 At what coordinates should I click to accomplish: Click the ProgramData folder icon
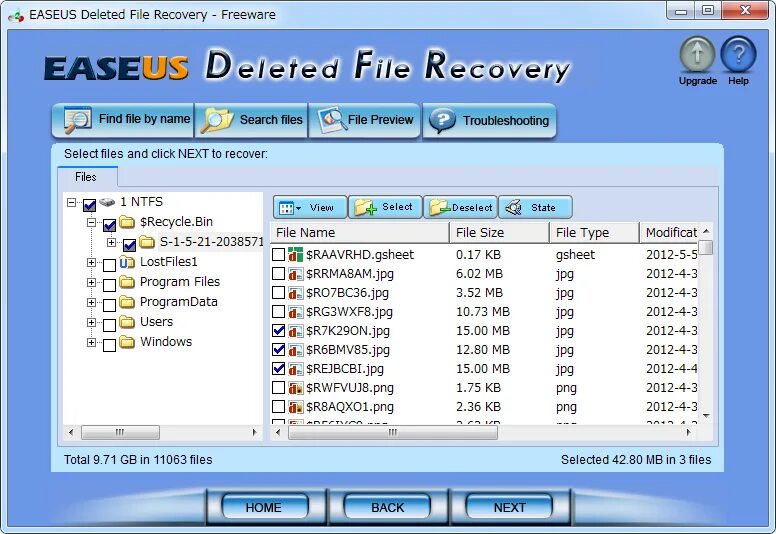click(x=127, y=302)
